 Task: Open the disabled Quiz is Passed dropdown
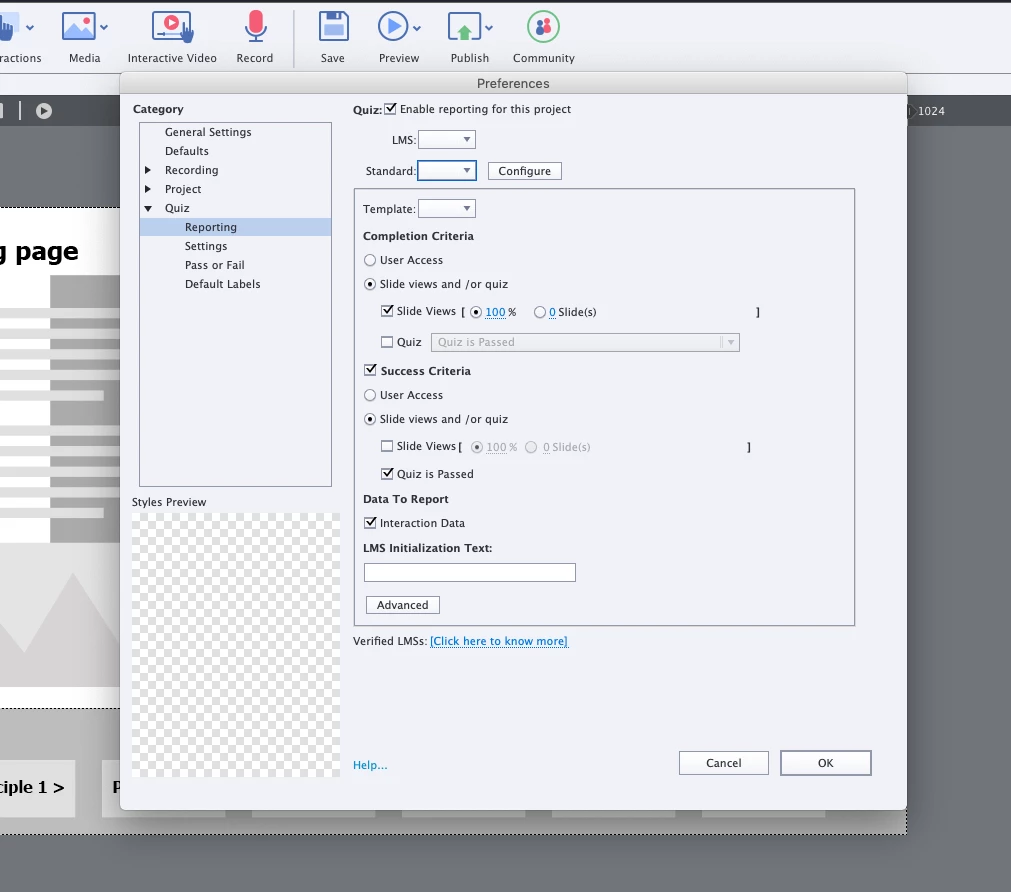pos(585,342)
